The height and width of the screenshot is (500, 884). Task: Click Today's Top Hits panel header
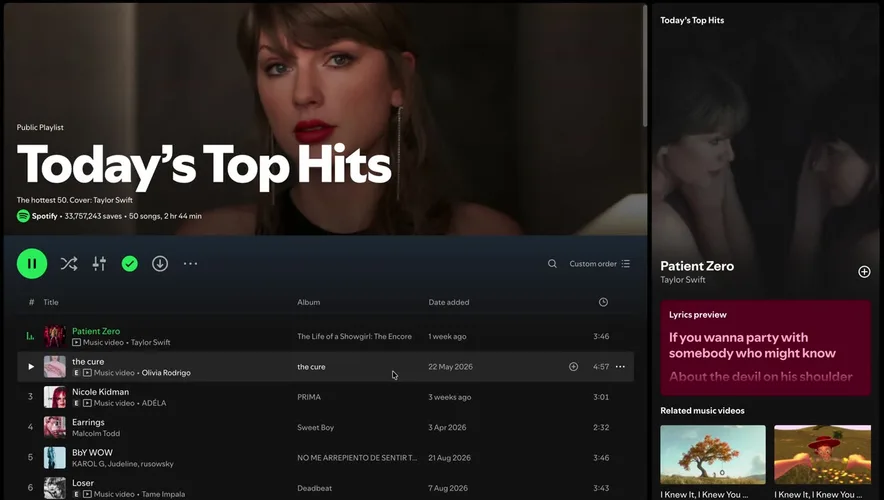(x=692, y=20)
